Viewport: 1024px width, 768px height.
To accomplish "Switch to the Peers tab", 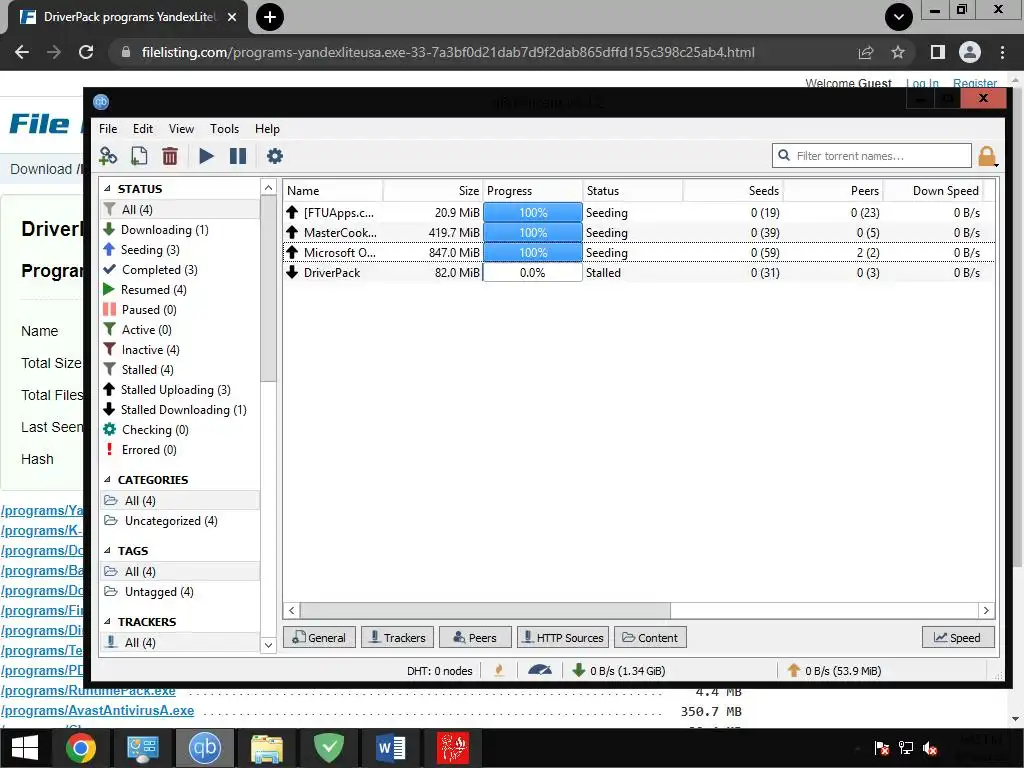I will (x=475, y=637).
